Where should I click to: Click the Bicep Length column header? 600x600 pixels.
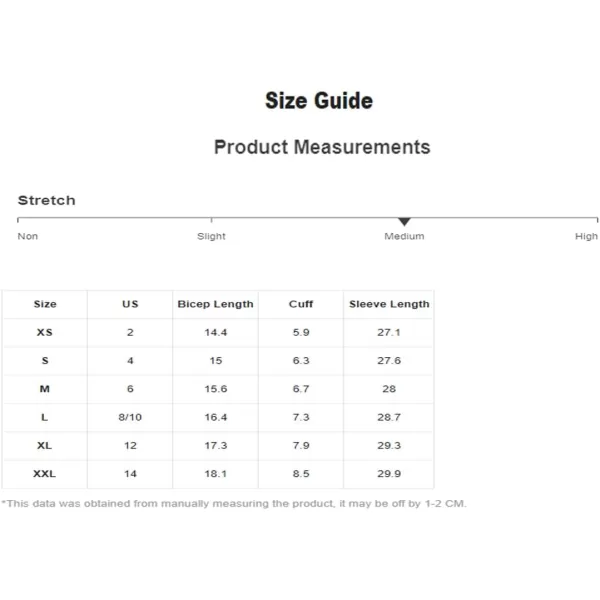215,304
